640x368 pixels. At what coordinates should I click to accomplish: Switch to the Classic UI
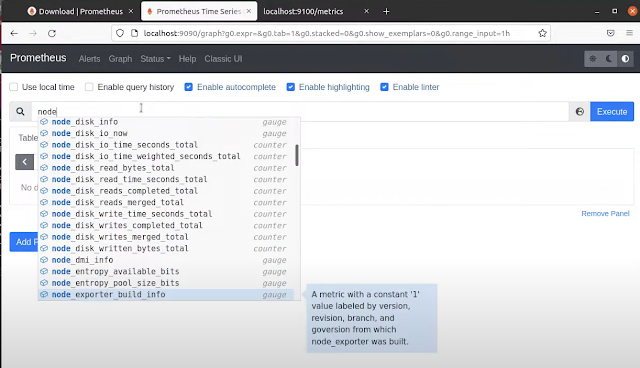223,59
